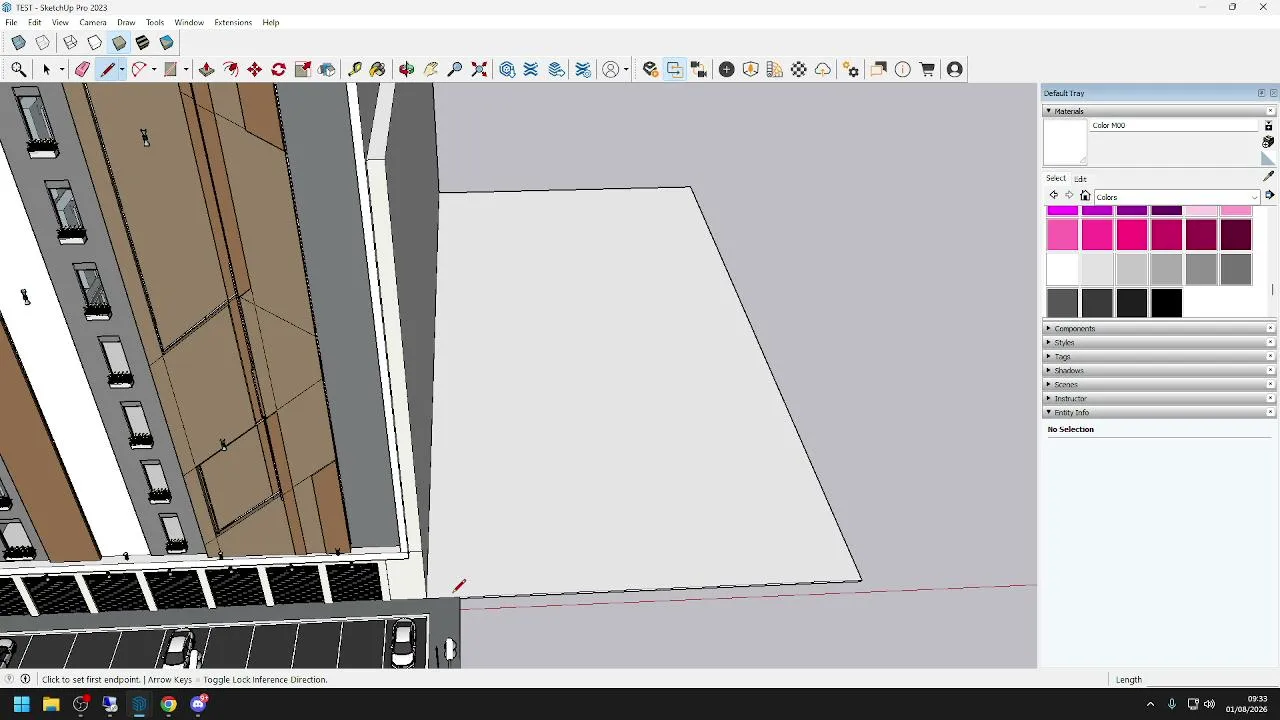The height and width of the screenshot is (720, 1280).
Task: Open Google Chrome from taskbar
Action: (168, 704)
